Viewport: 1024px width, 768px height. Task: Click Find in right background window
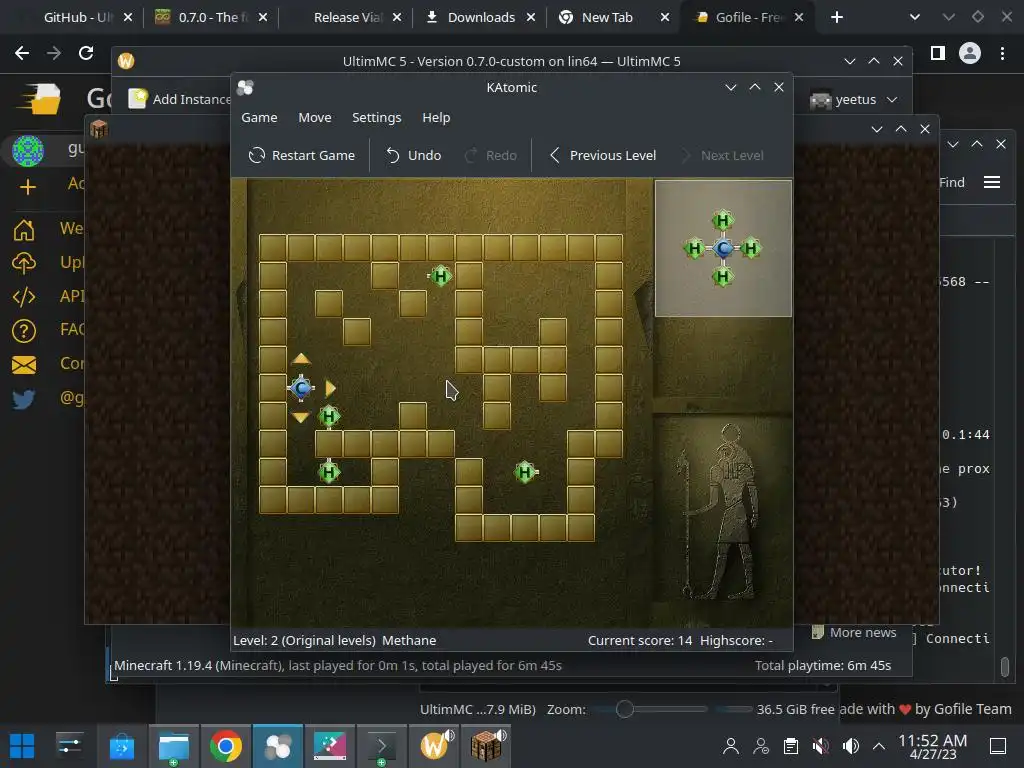[952, 182]
